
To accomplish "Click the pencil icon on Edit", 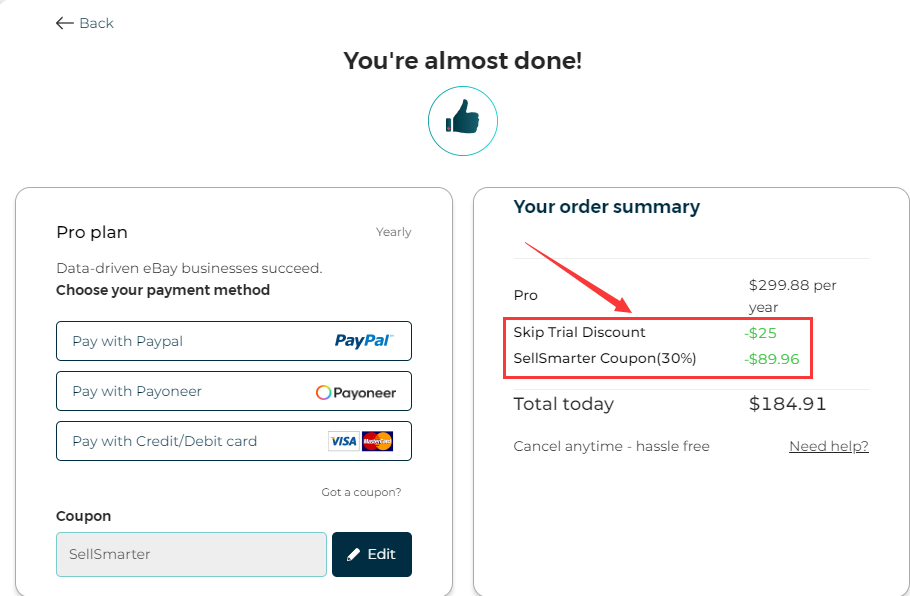I will 353,554.
